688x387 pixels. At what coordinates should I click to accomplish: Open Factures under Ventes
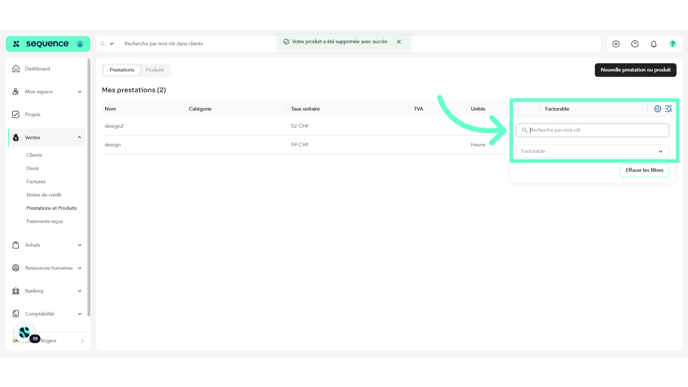click(x=36, y=182)
